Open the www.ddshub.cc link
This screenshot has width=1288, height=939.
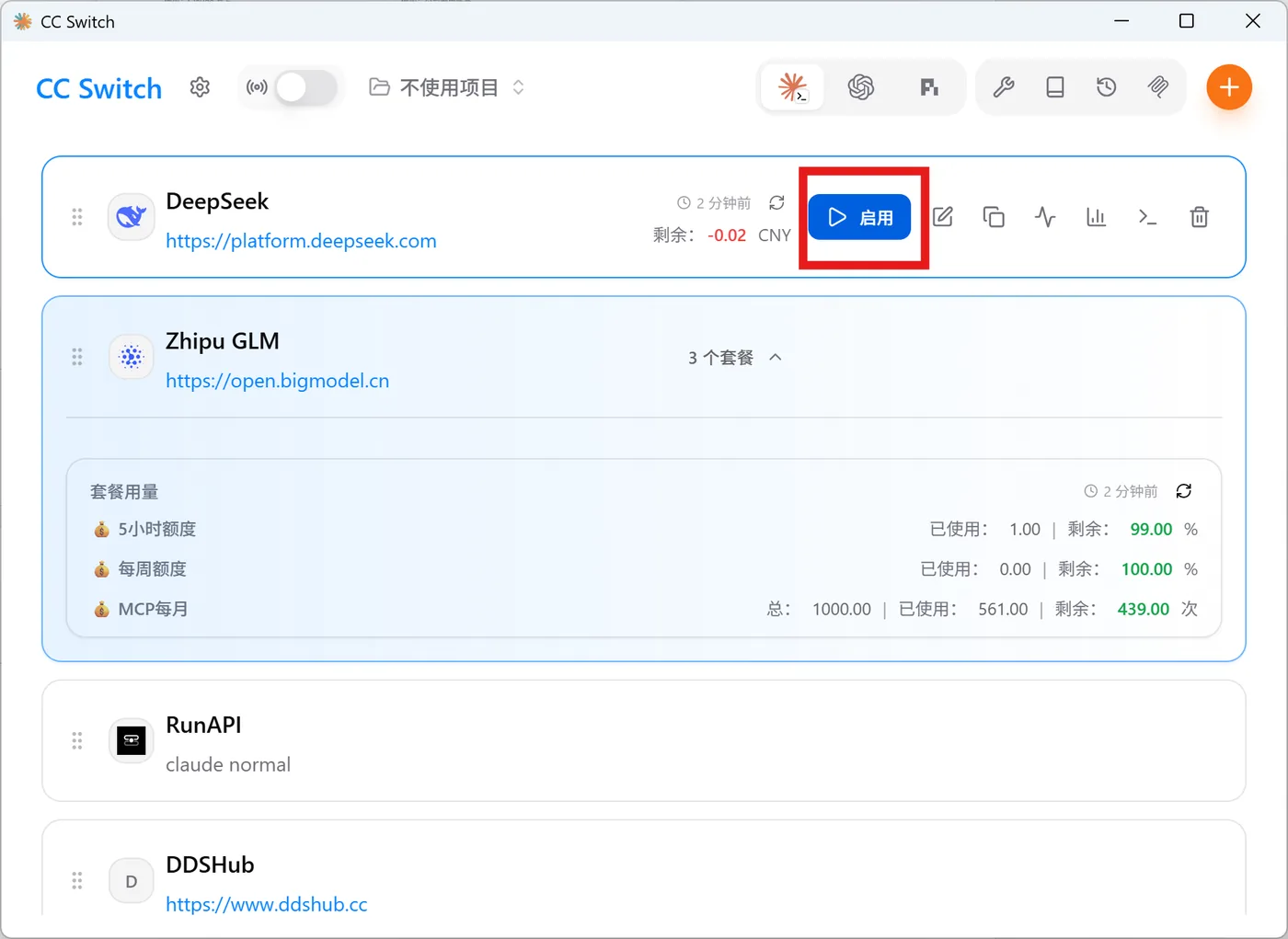(x=266, y=905)
